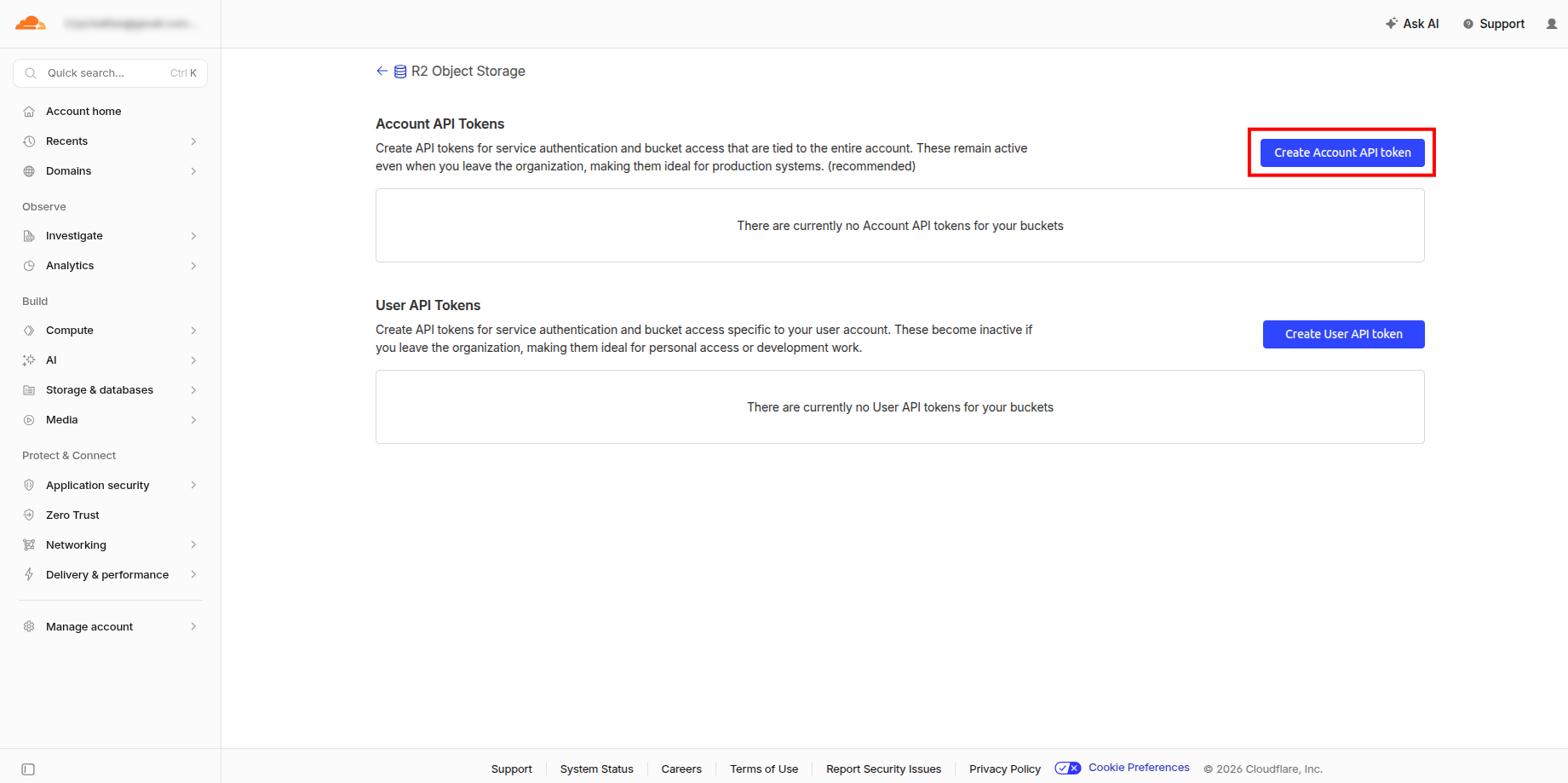Create a User API token
This screenshot has height=783, width=1568.
click(1344, 334)
